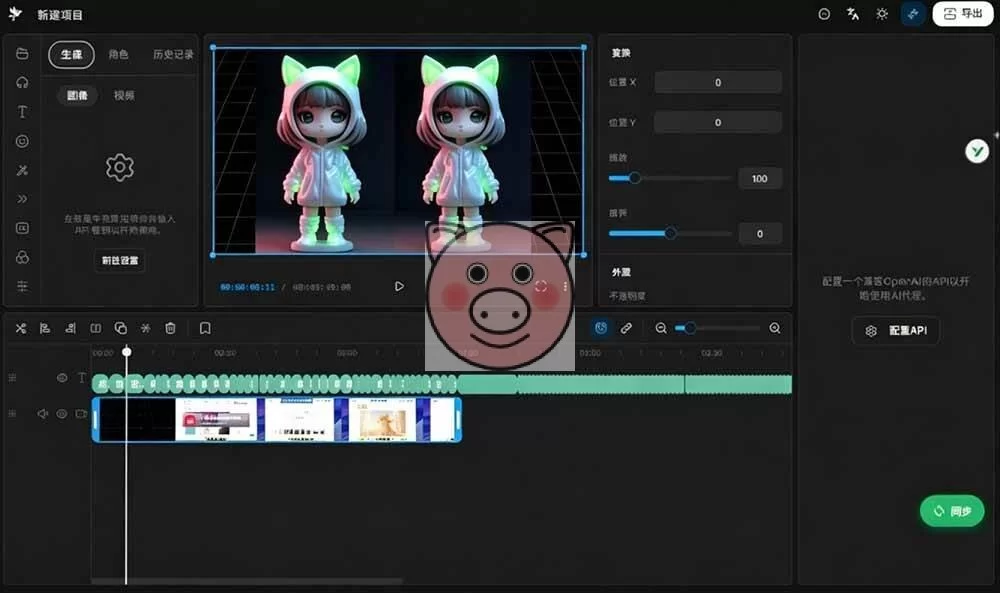Click the gear icon in generate panel
This screenshot has height=593, width=1000.
click(x=120, y=168)
